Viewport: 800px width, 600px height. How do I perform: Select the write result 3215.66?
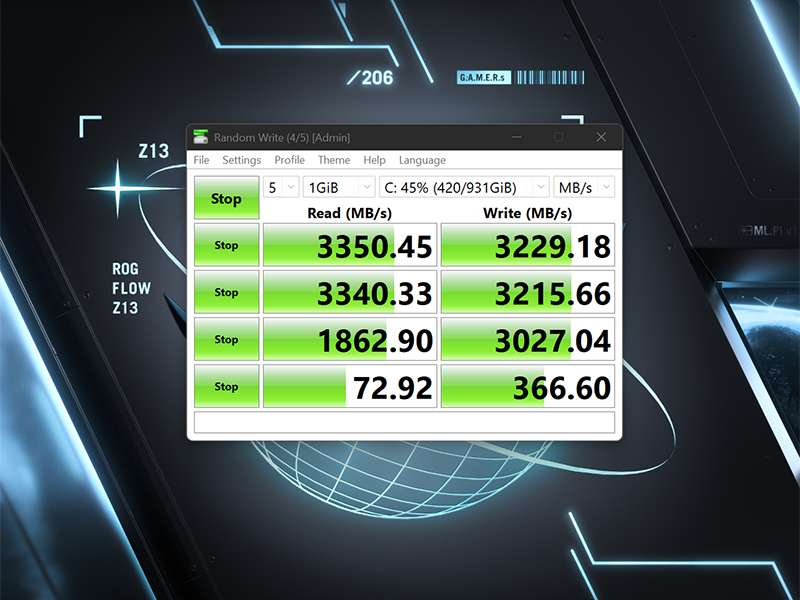[528, 292]
